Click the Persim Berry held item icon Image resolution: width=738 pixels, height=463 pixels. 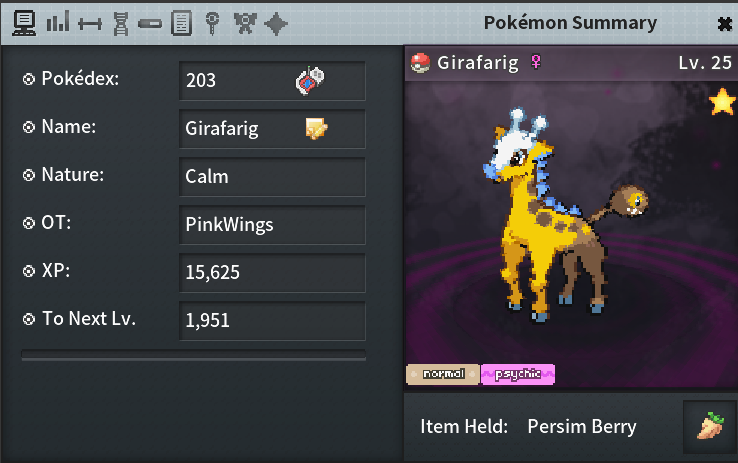click(710, 426)
